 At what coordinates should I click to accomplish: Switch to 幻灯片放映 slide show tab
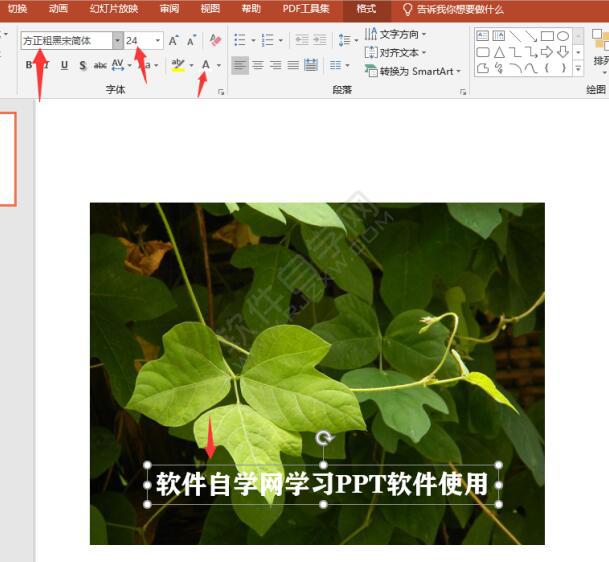click(114, 9)
